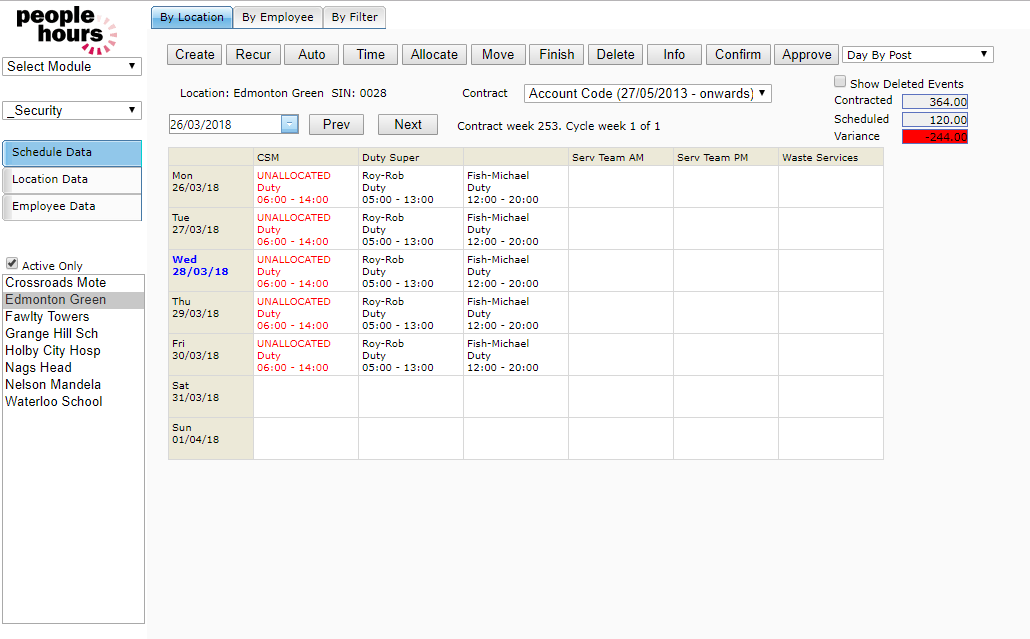Viewport: 1030px width, 639px height.
Task: Select Holby City Hosp in location list
Action: [x=53, y=351]
